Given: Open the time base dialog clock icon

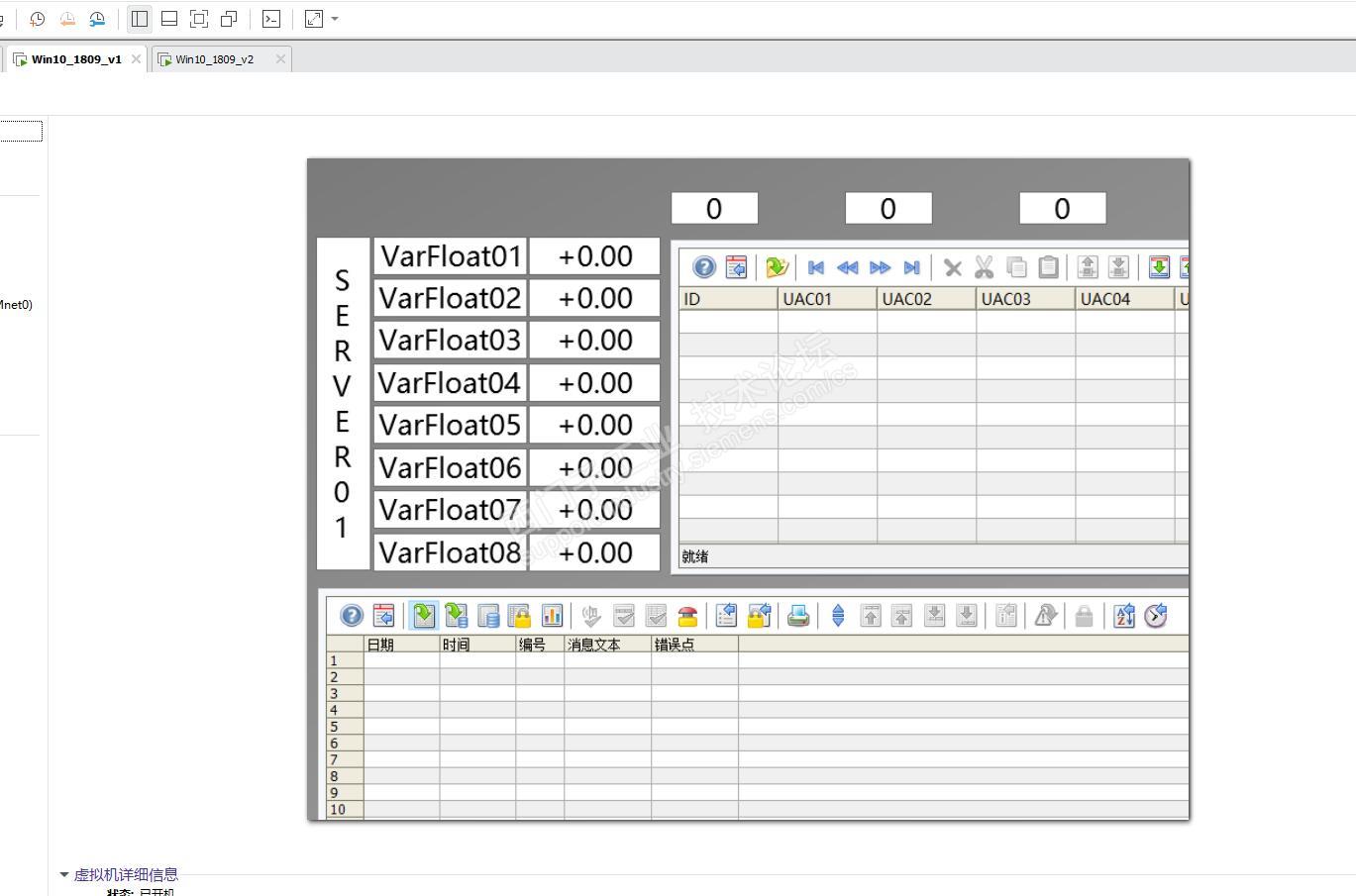Looking at the screenshot, I should [x=1156, y=616].
